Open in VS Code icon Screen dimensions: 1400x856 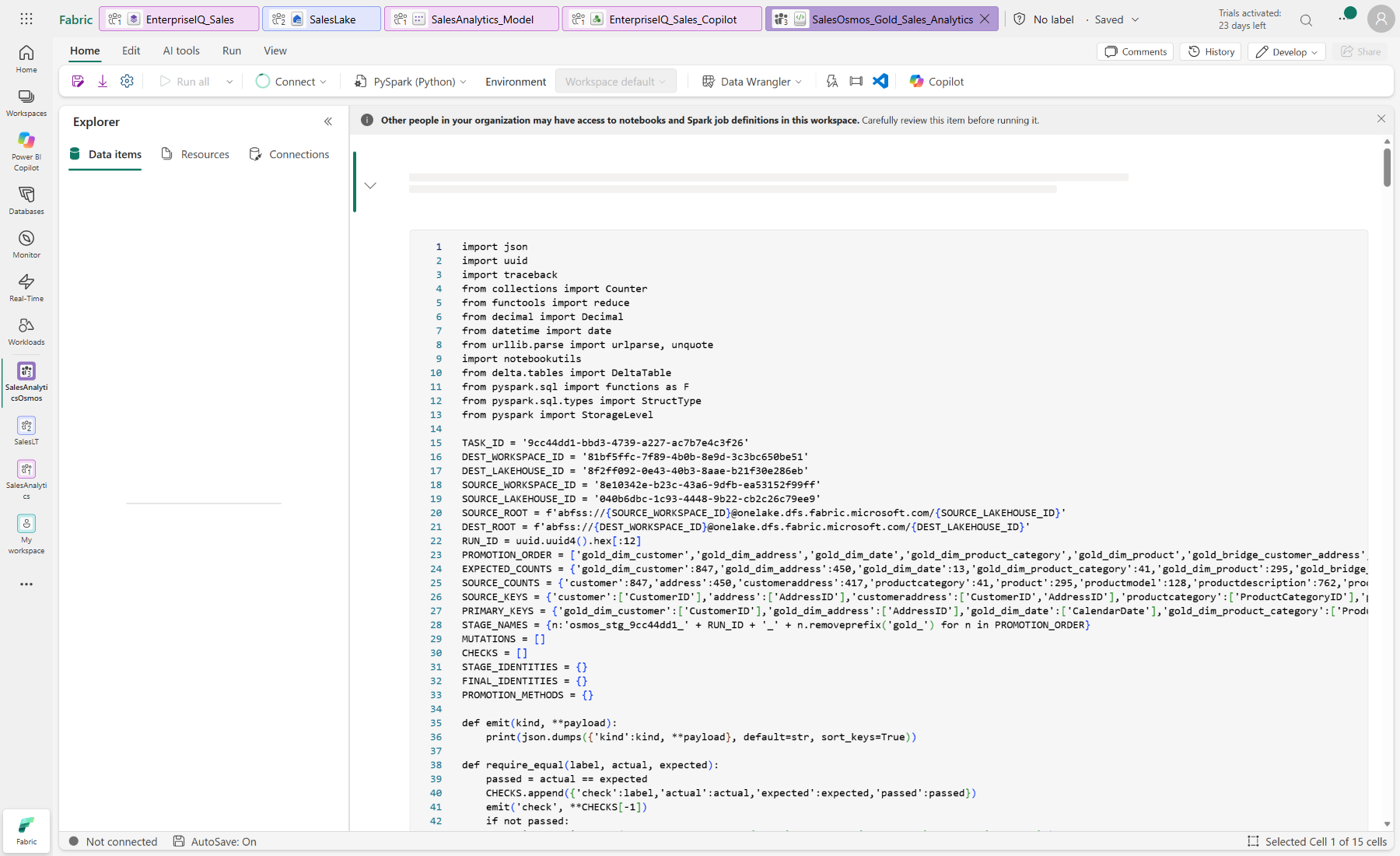(x=880, y=82)
